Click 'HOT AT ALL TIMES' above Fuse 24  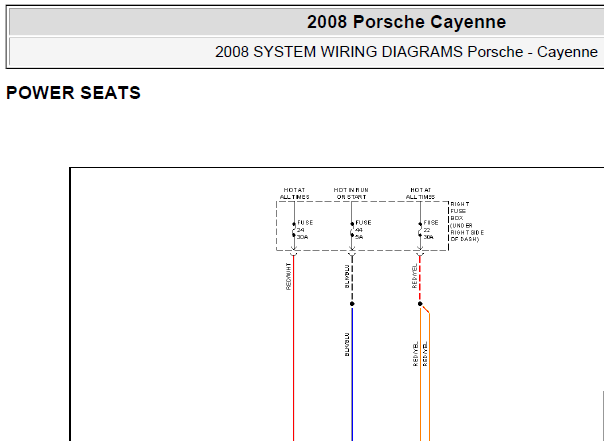[294, 193]
